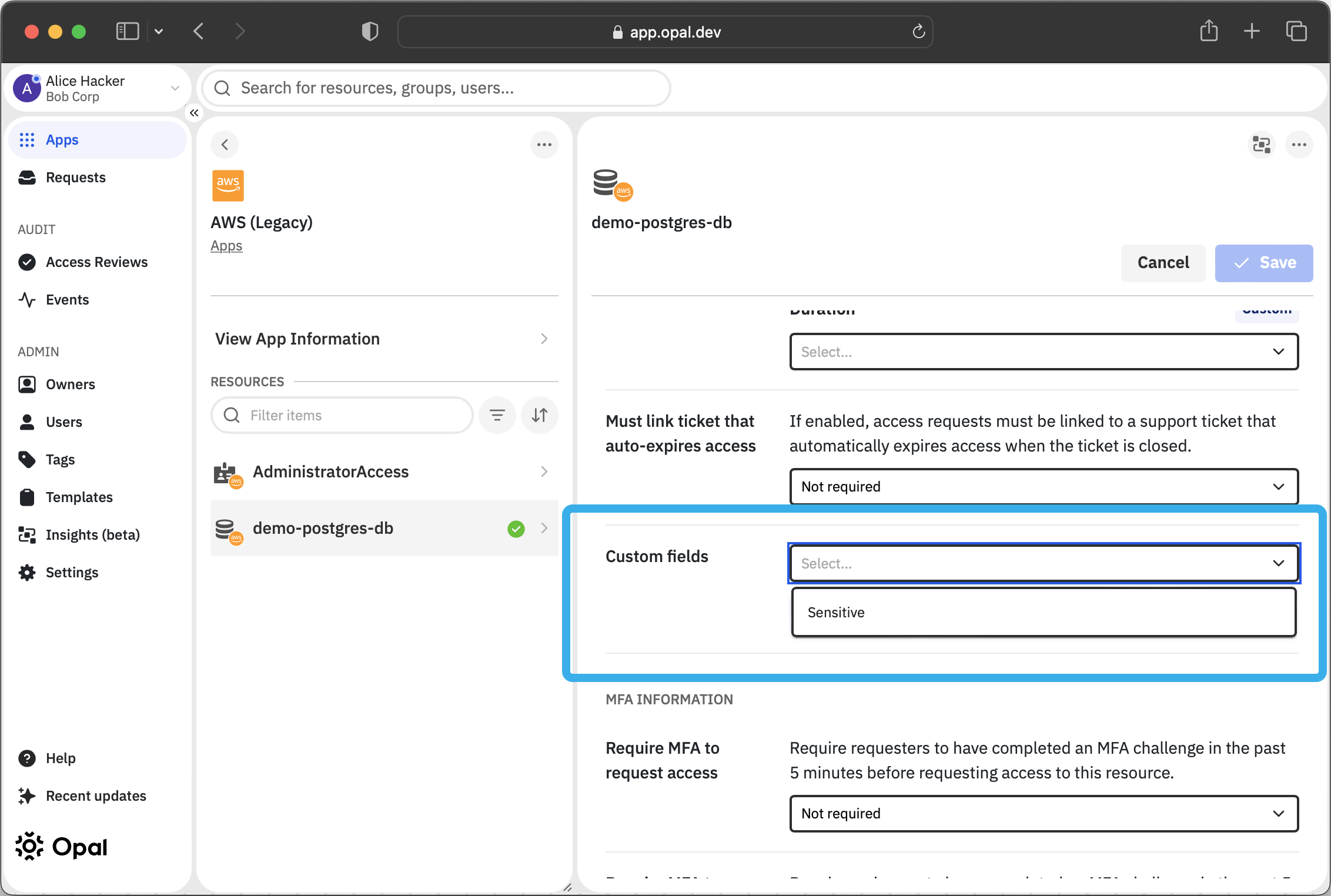The image size is (1331, 896).
Task: Save the resource changes
Action: [x=1264, y=263]
